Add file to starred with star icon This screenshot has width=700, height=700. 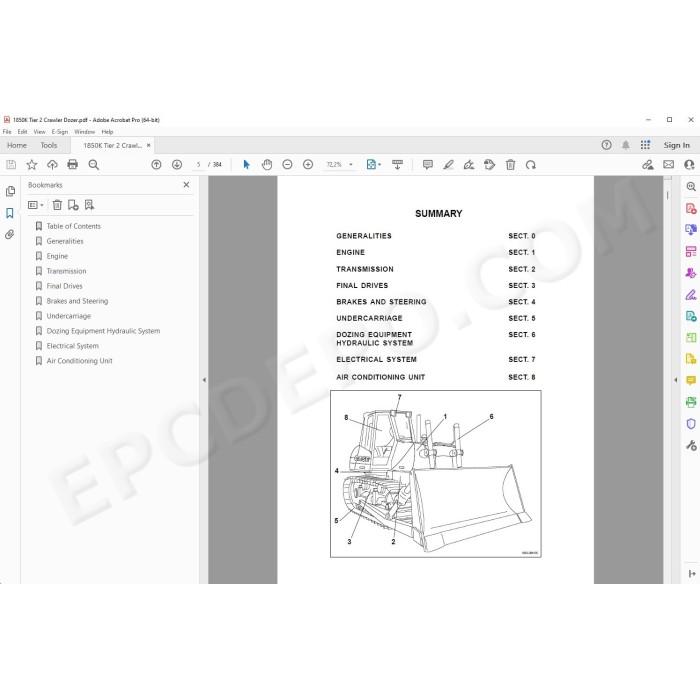[32, 165]
